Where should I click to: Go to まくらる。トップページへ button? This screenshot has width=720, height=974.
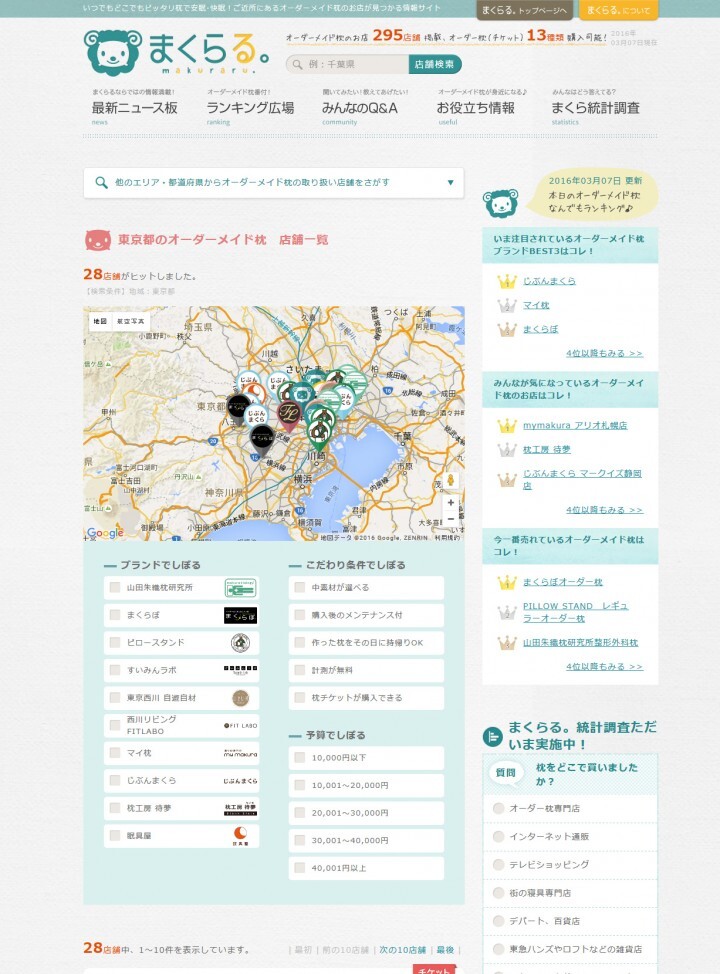(525, 10)
